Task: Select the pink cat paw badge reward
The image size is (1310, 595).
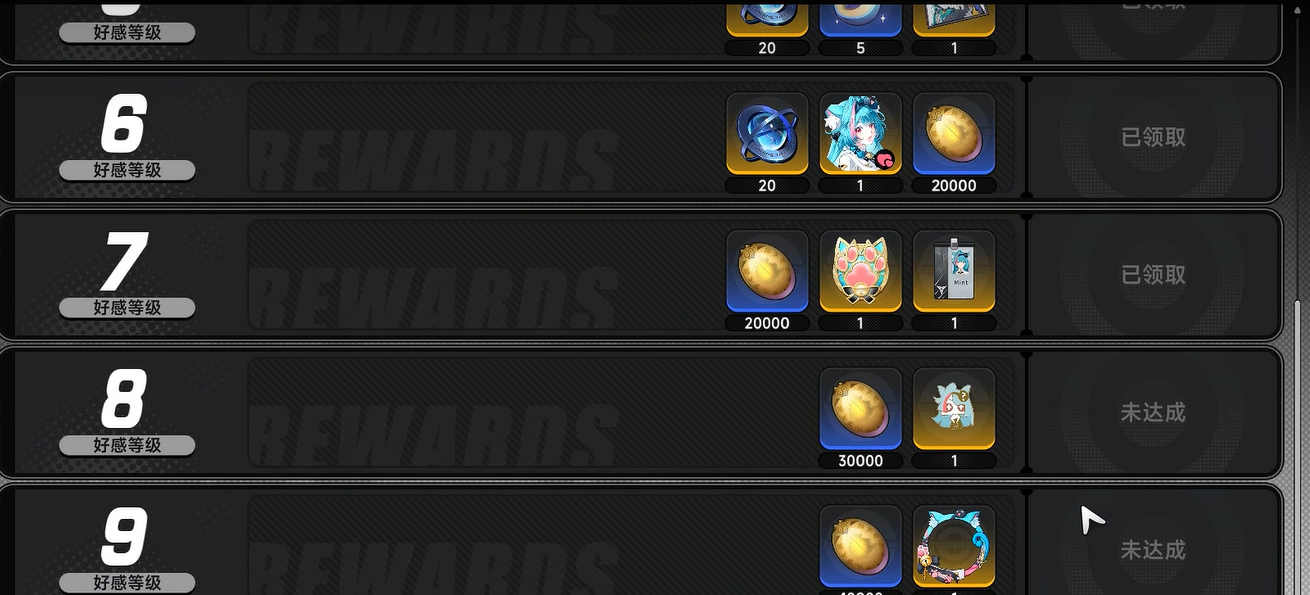Action: (x=860, y=271)
